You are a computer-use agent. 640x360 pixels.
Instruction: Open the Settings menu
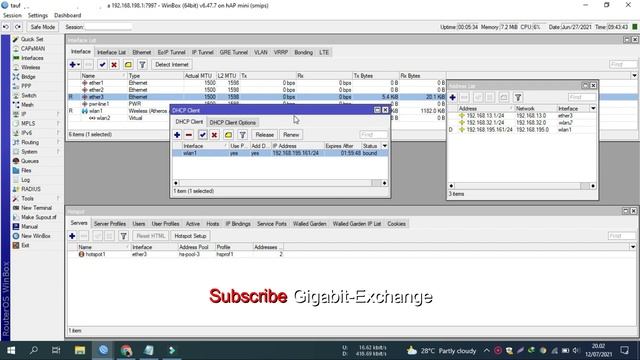[38, 16]
